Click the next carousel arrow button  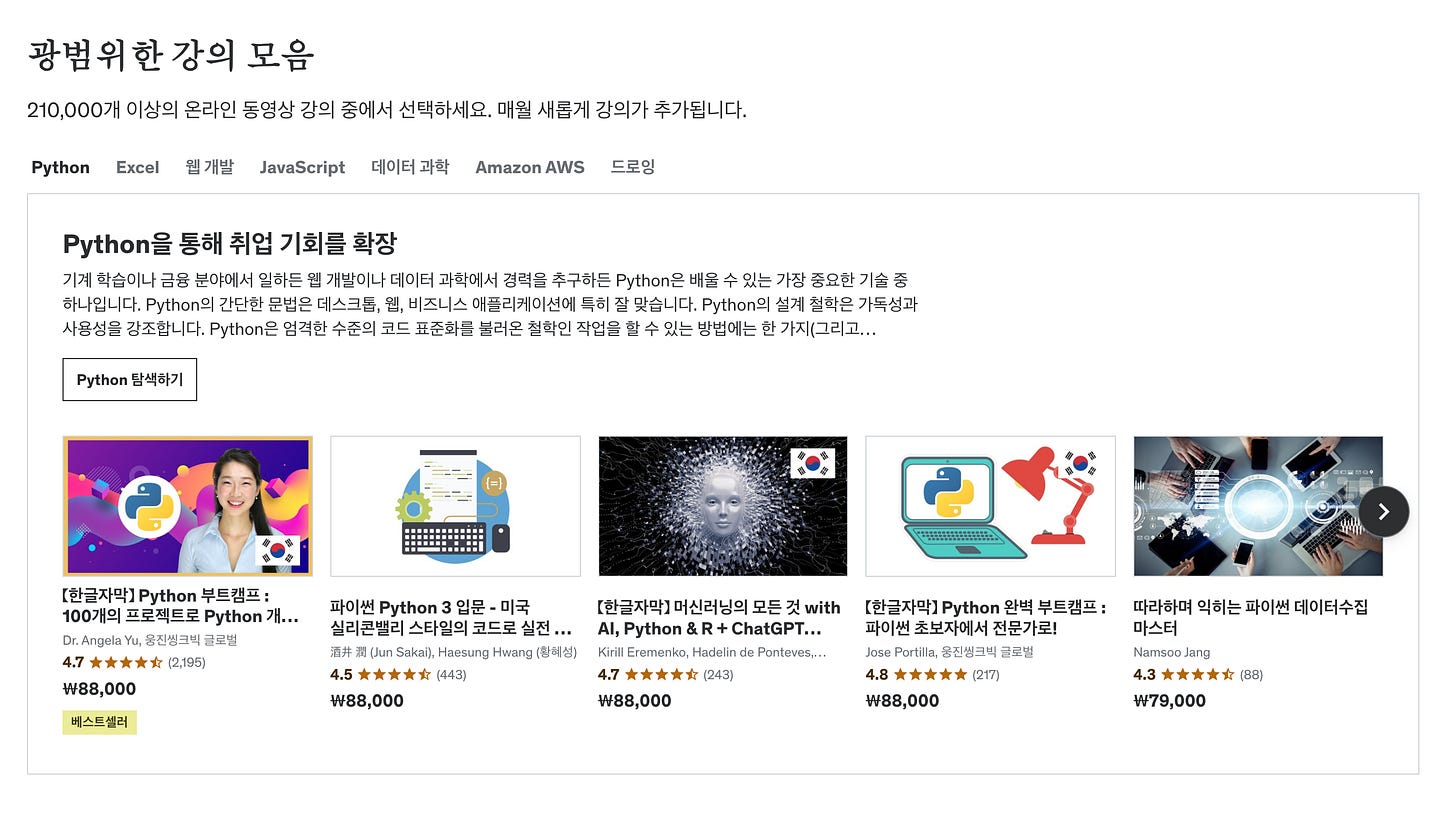[1383, 511]
